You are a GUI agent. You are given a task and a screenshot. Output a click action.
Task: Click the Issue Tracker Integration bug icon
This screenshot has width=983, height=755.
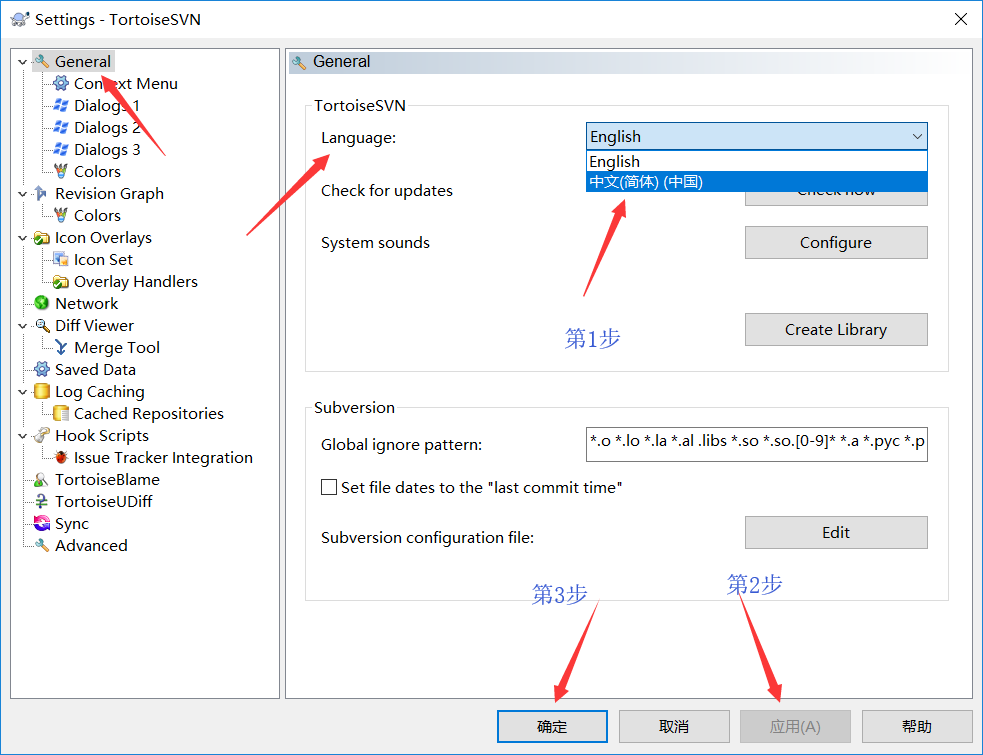61,457
